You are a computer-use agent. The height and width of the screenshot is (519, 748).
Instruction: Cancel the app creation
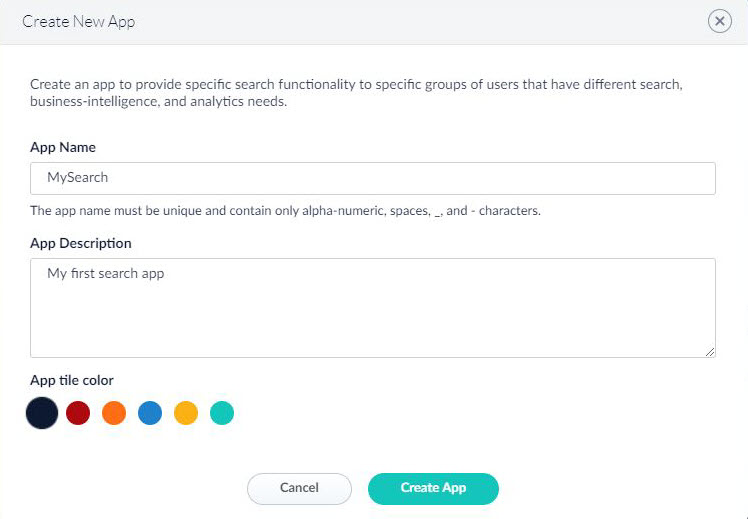point(299,488)
